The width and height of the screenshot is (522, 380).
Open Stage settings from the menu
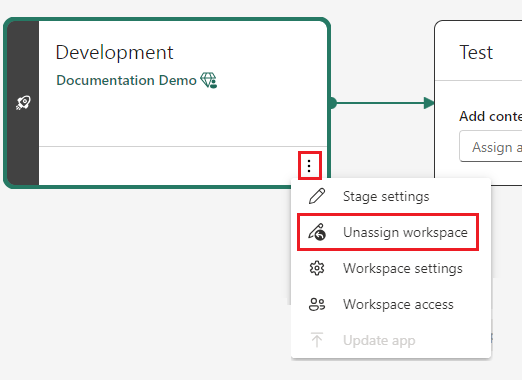(x=391, y=196)
